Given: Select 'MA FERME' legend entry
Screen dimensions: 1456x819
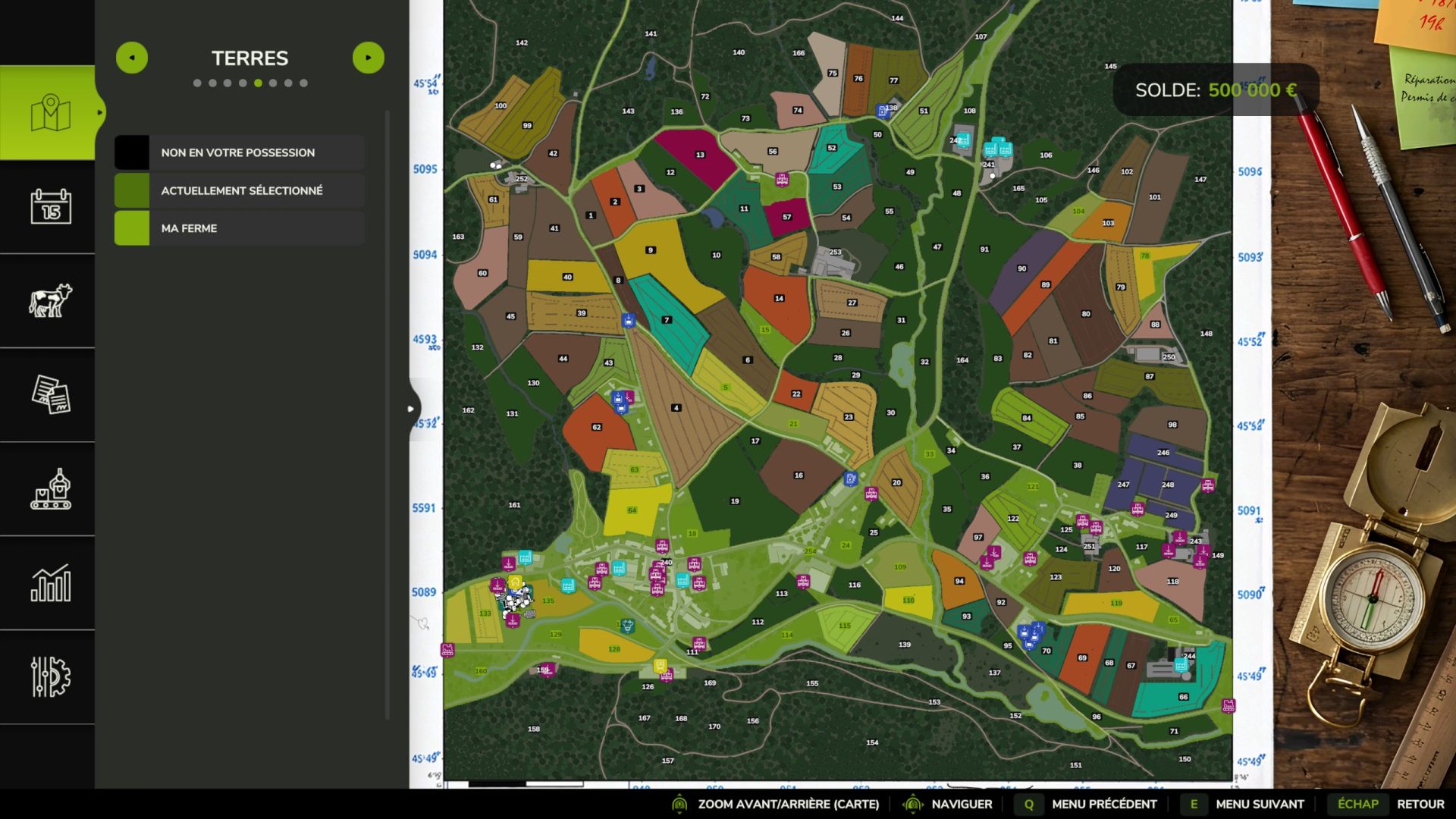Looking at the screenshot, I should 240,228.
